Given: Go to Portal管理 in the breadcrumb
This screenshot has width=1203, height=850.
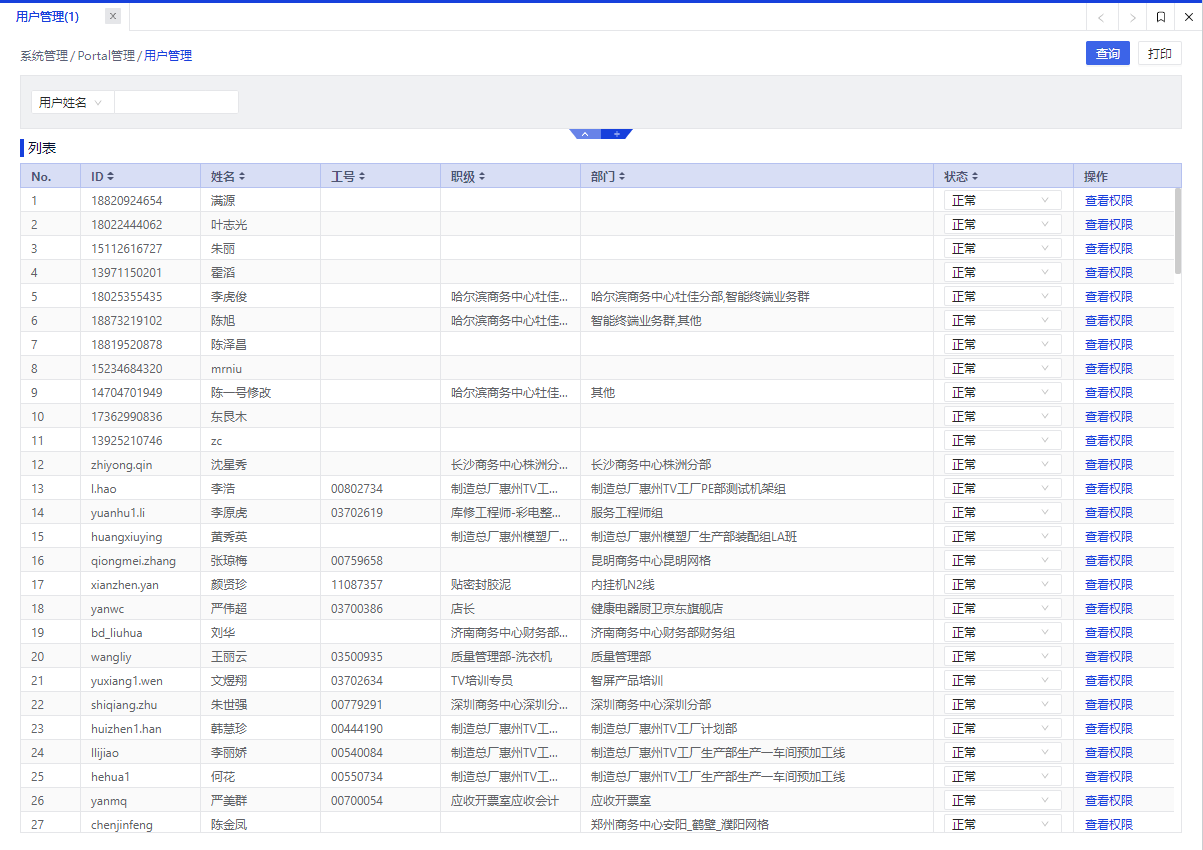Looking at the screenshot, I should pyautogui.click(x=106, y=56).
